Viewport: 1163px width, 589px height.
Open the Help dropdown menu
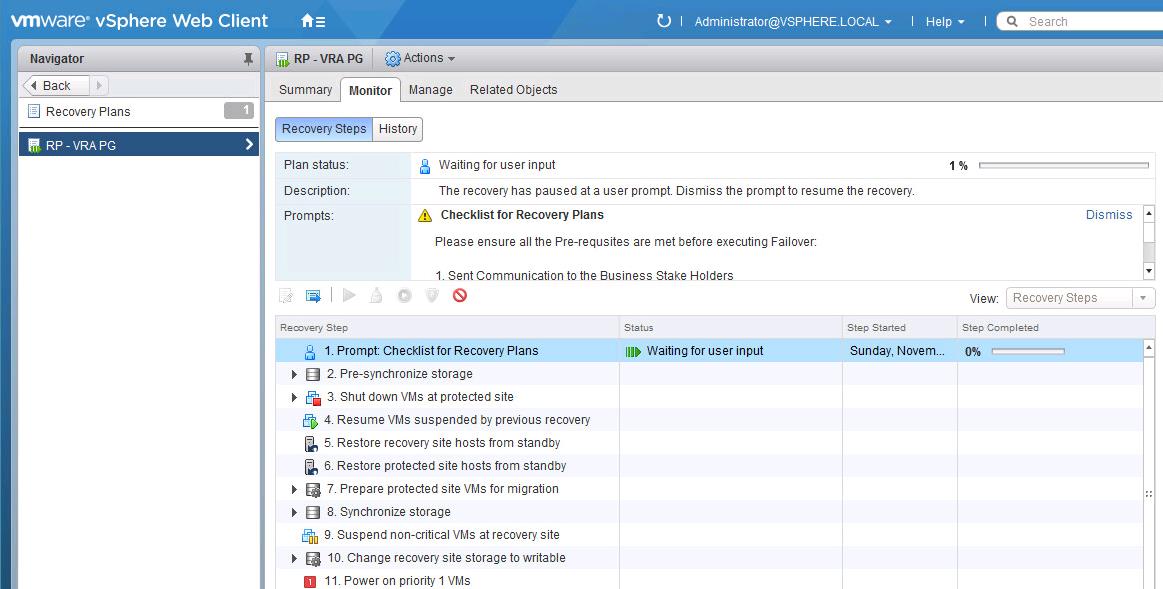pos(945,22)
